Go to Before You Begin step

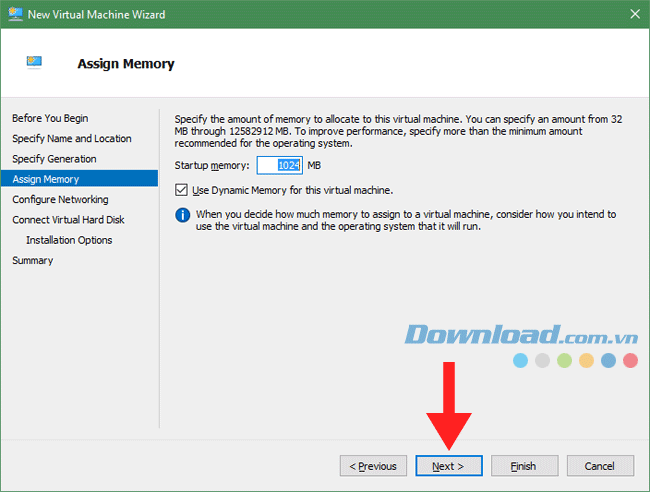(50, 118)
